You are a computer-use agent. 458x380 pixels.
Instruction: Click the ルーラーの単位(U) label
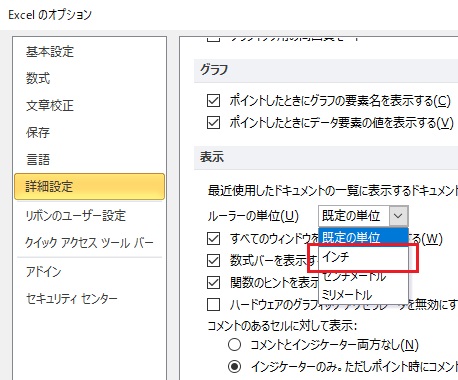pos(253,216)
